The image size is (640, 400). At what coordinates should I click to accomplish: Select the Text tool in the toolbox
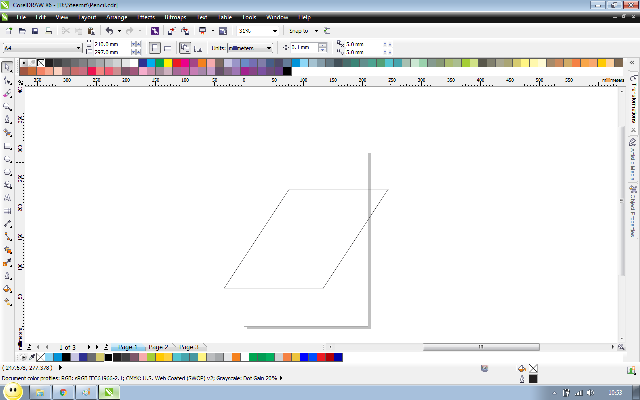[7, 198]
